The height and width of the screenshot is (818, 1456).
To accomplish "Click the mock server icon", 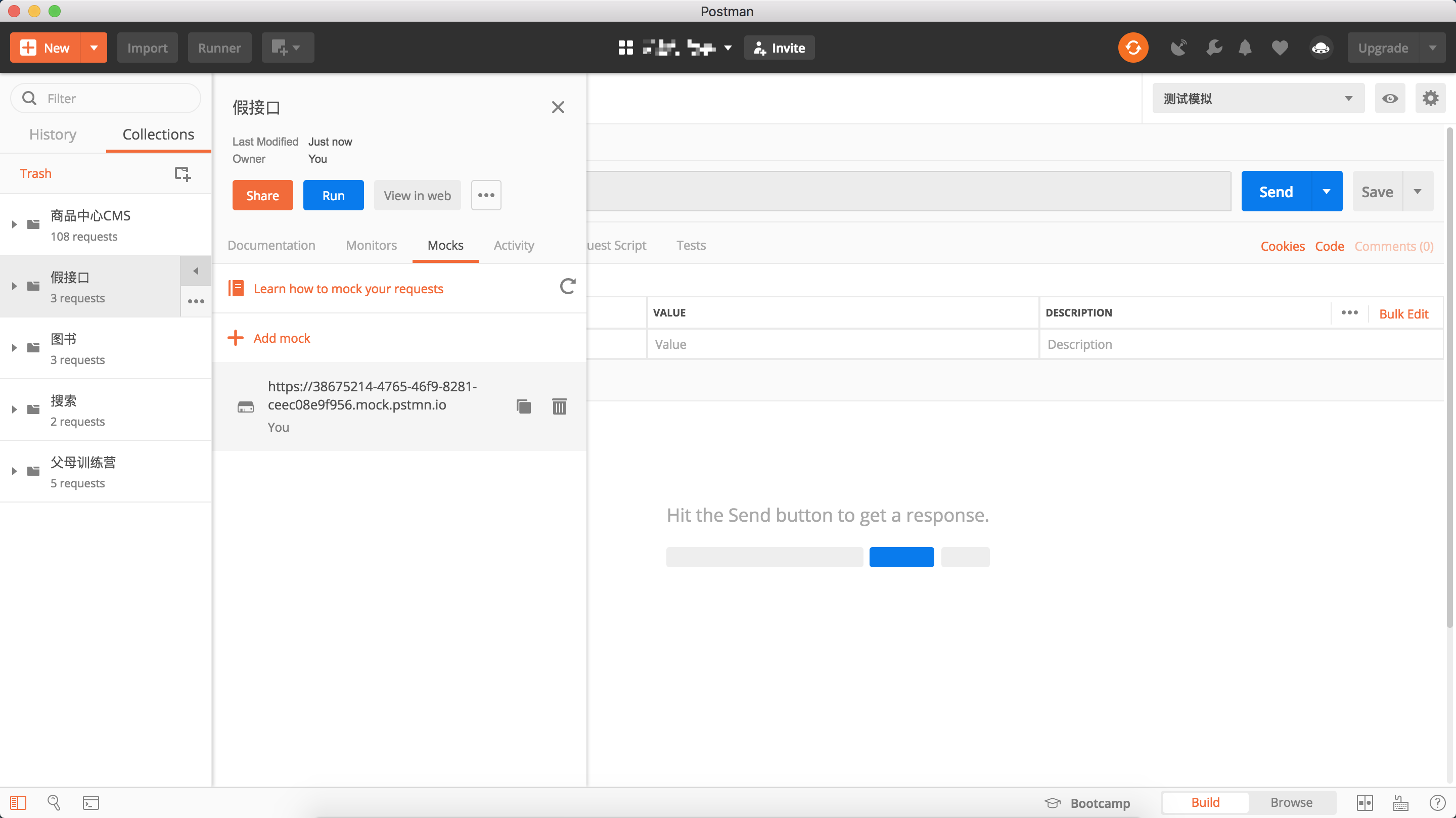I will tap(245, 406).
